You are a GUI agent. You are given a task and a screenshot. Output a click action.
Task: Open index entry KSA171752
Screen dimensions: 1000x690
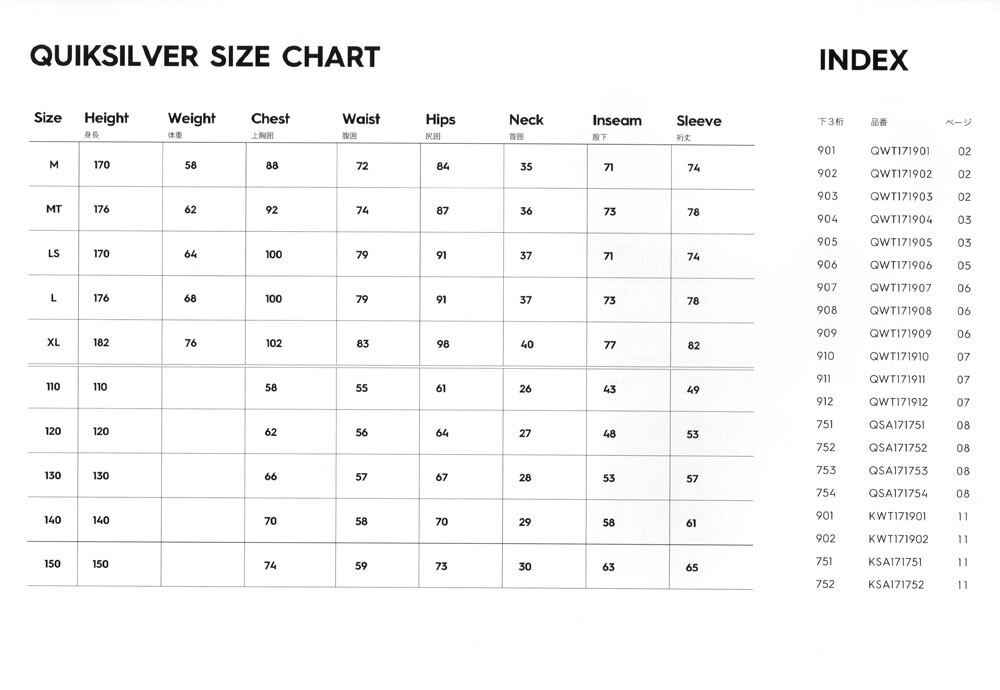896,585
